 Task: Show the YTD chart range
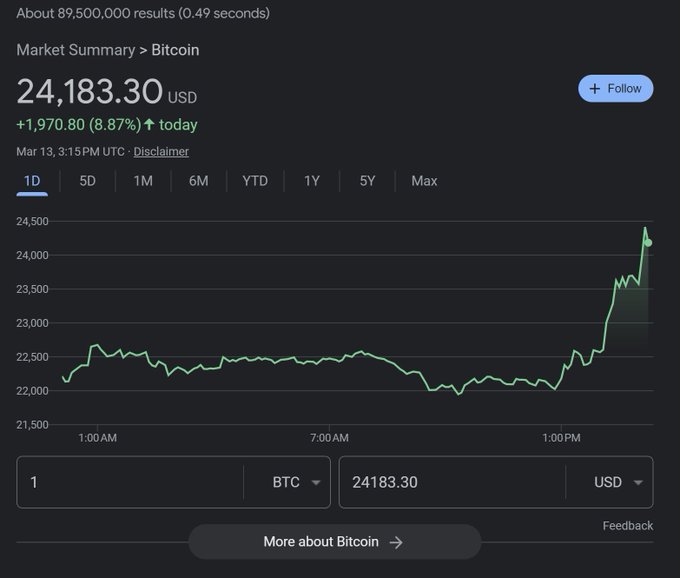[x=255, y=181]
